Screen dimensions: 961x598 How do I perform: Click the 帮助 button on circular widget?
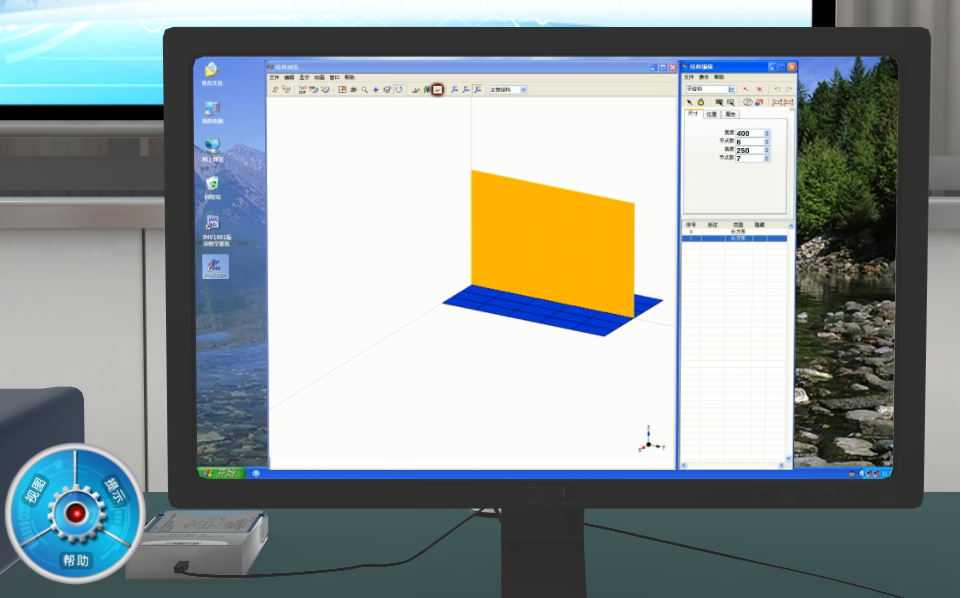click(75, 559)
